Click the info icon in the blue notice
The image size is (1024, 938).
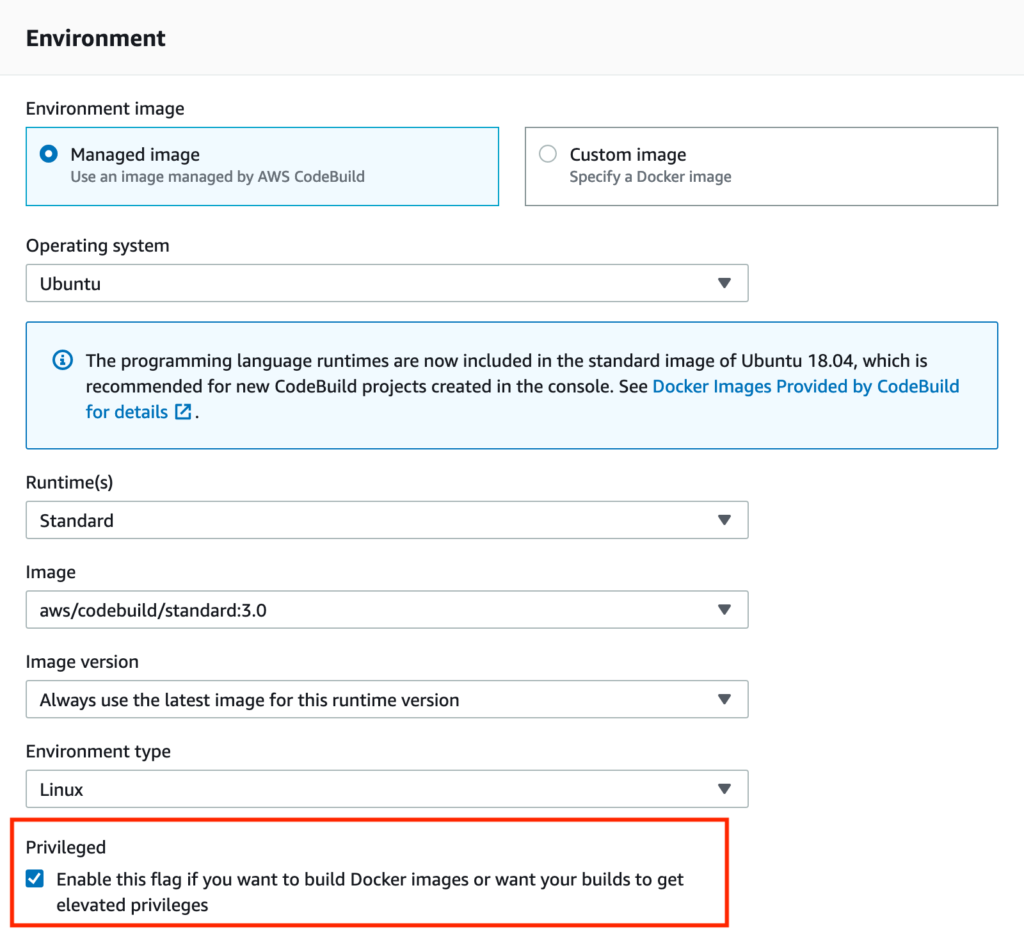63,360
